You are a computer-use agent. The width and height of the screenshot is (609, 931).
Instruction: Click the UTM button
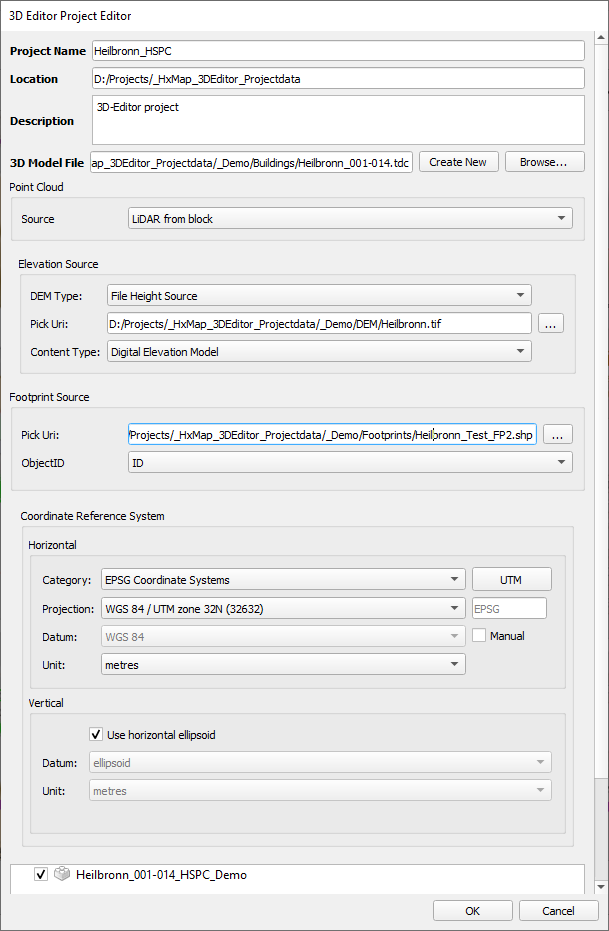point(511,580)
